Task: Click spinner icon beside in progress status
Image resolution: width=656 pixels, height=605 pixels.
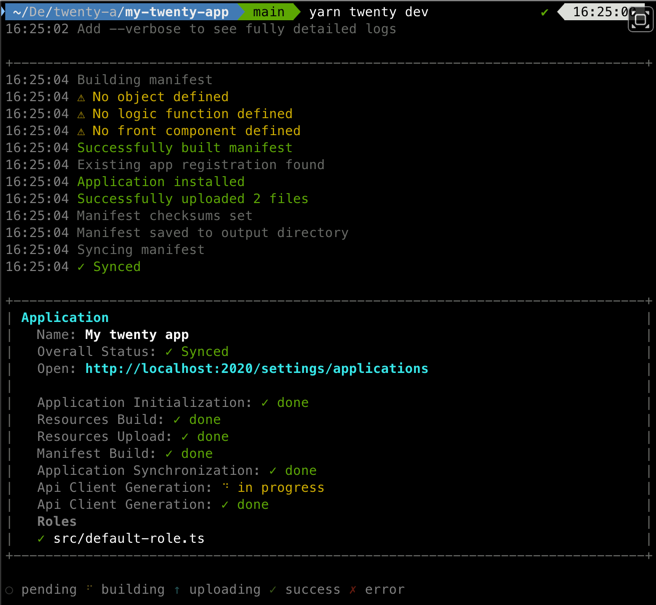Action: (x=226, y=487)
